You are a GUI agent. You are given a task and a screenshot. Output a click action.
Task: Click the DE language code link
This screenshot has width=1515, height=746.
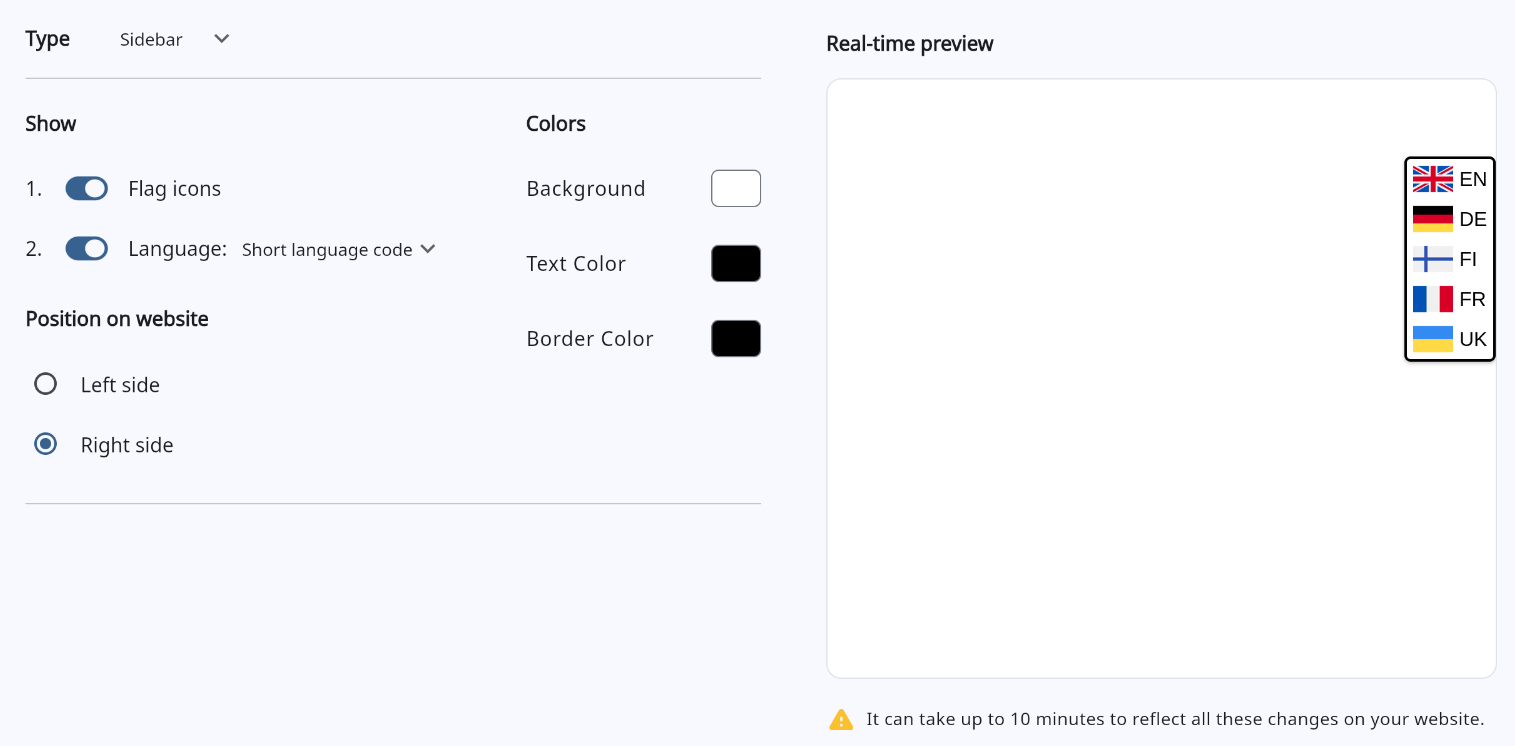click(1473, 219)
